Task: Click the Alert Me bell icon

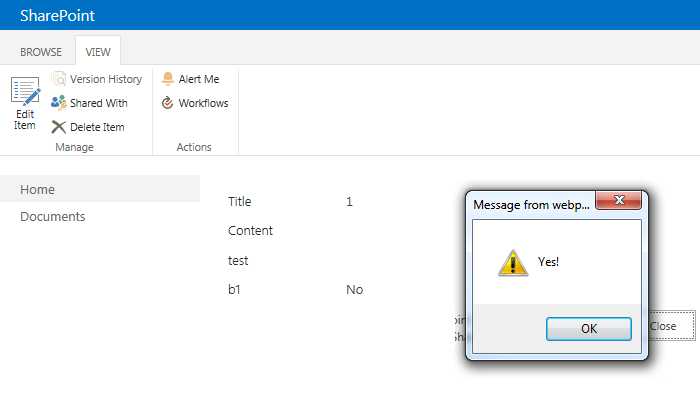Action: coord(167,79)
